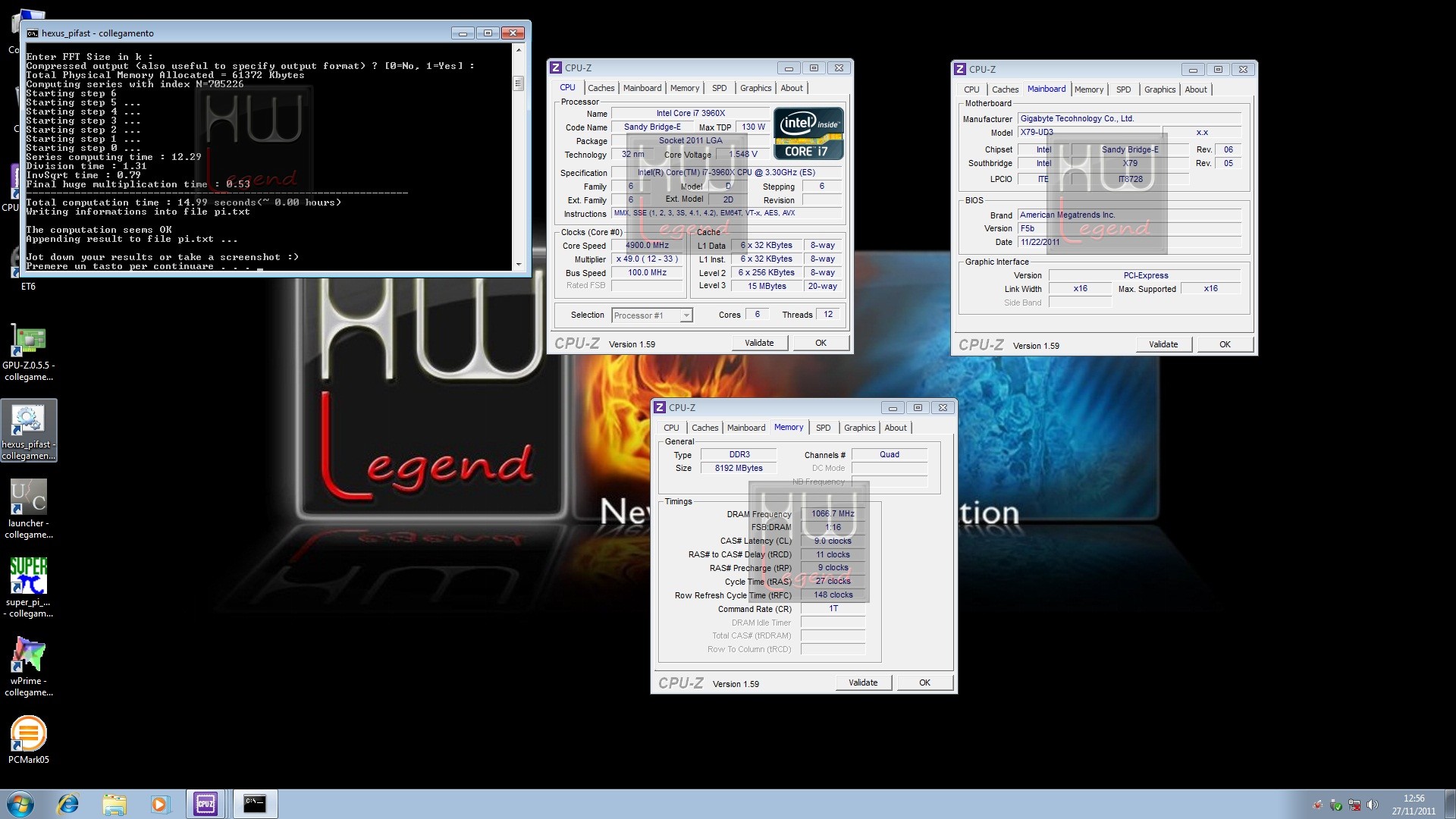The image size is (1456, 819).
Task: Select the SPD tab in the Mainboard window
Action: (x=1124, y=89)
